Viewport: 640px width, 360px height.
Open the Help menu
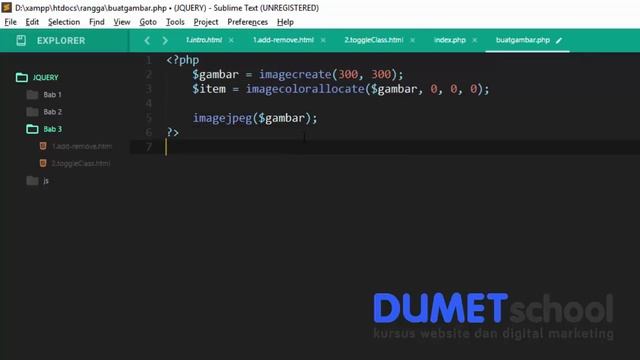285,22
